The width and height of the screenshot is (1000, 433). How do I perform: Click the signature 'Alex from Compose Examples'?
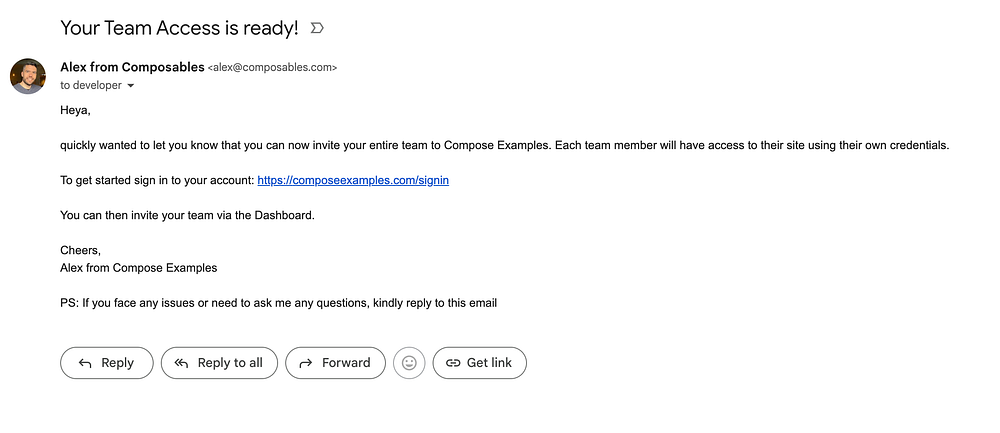(x=138, y=267)
